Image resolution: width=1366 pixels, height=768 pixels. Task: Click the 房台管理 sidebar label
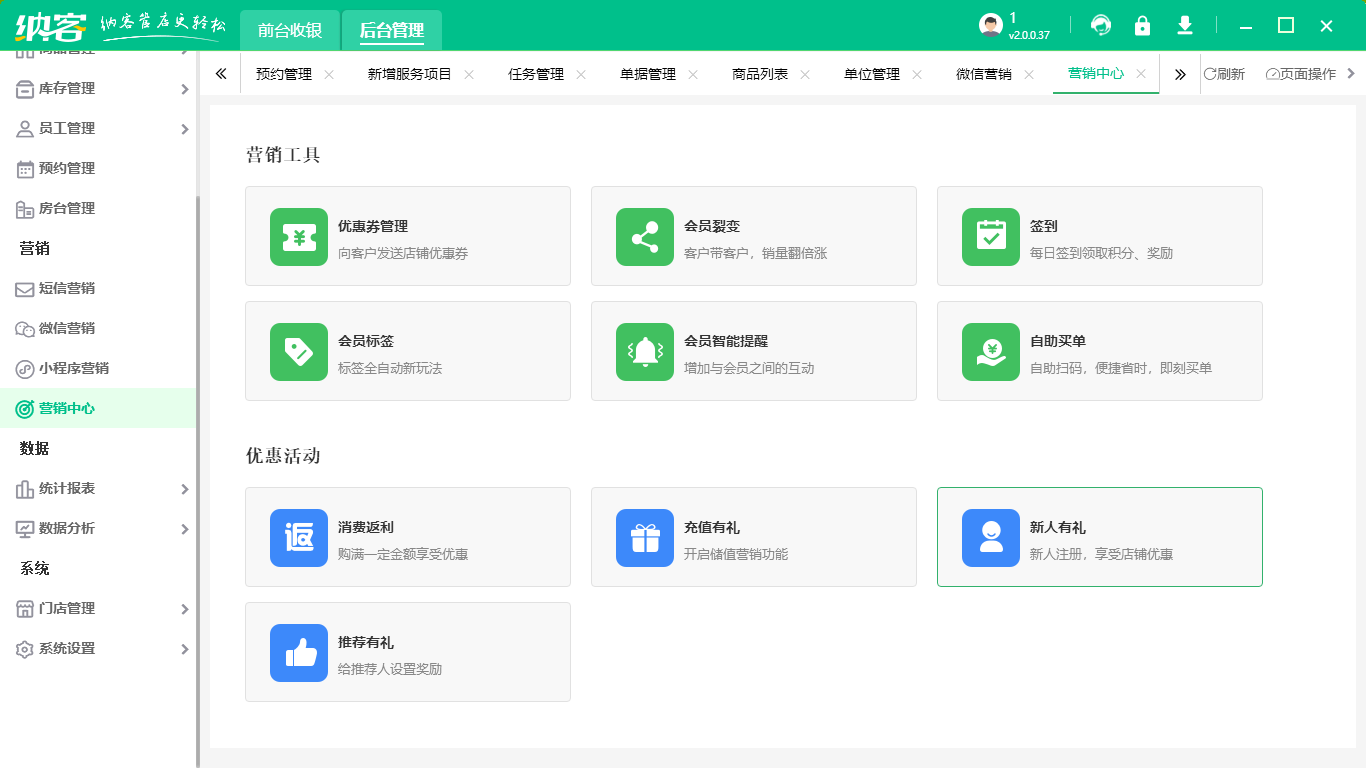click(67, 209)
